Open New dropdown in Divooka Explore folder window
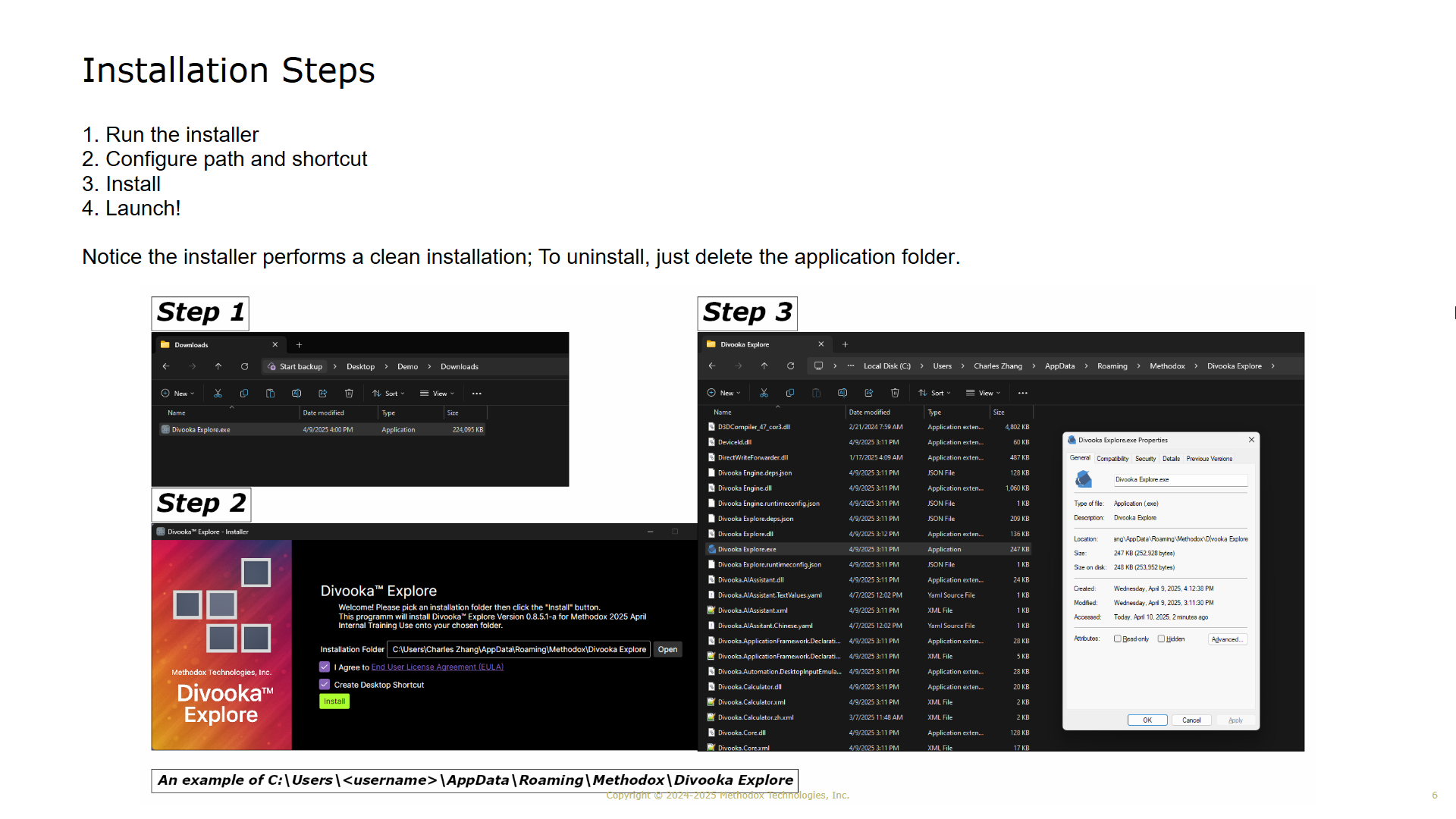Viewport: 1456px width, 819px height. (x=724, y=393)
